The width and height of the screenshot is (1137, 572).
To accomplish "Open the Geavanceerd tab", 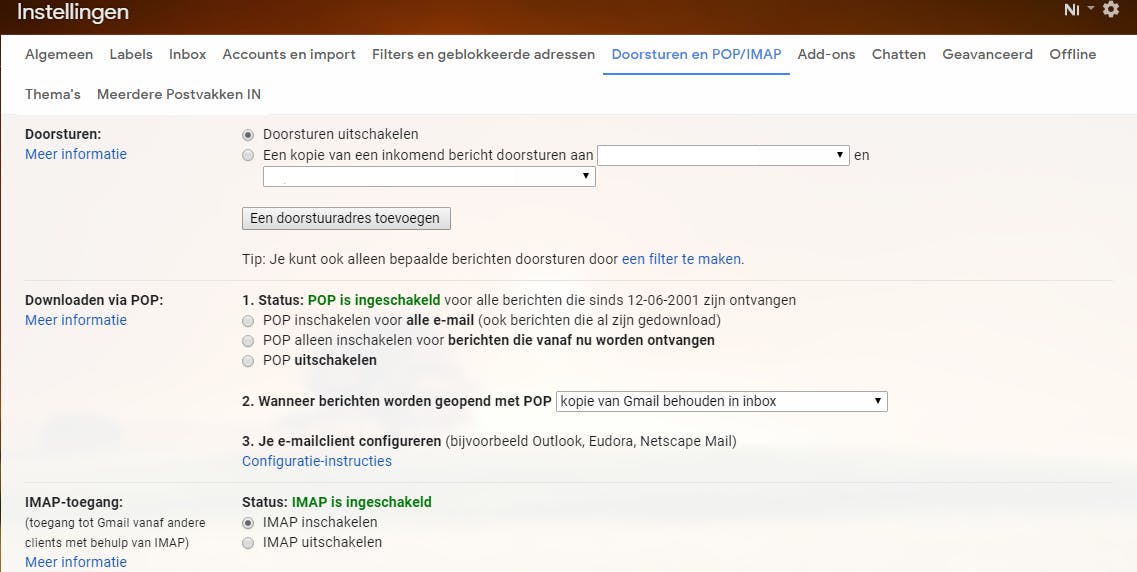I will click(x=987, y=55).
